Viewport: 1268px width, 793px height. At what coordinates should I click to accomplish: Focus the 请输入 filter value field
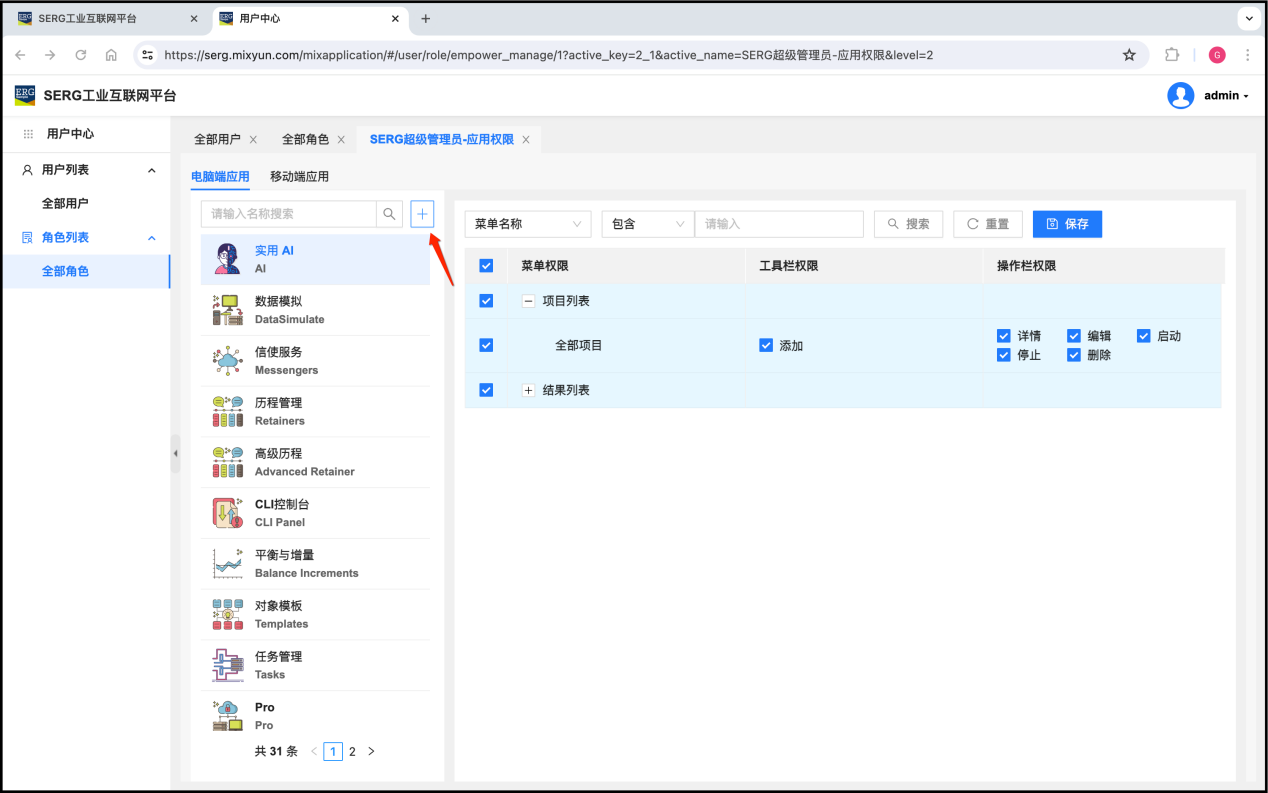click(778, 224)
